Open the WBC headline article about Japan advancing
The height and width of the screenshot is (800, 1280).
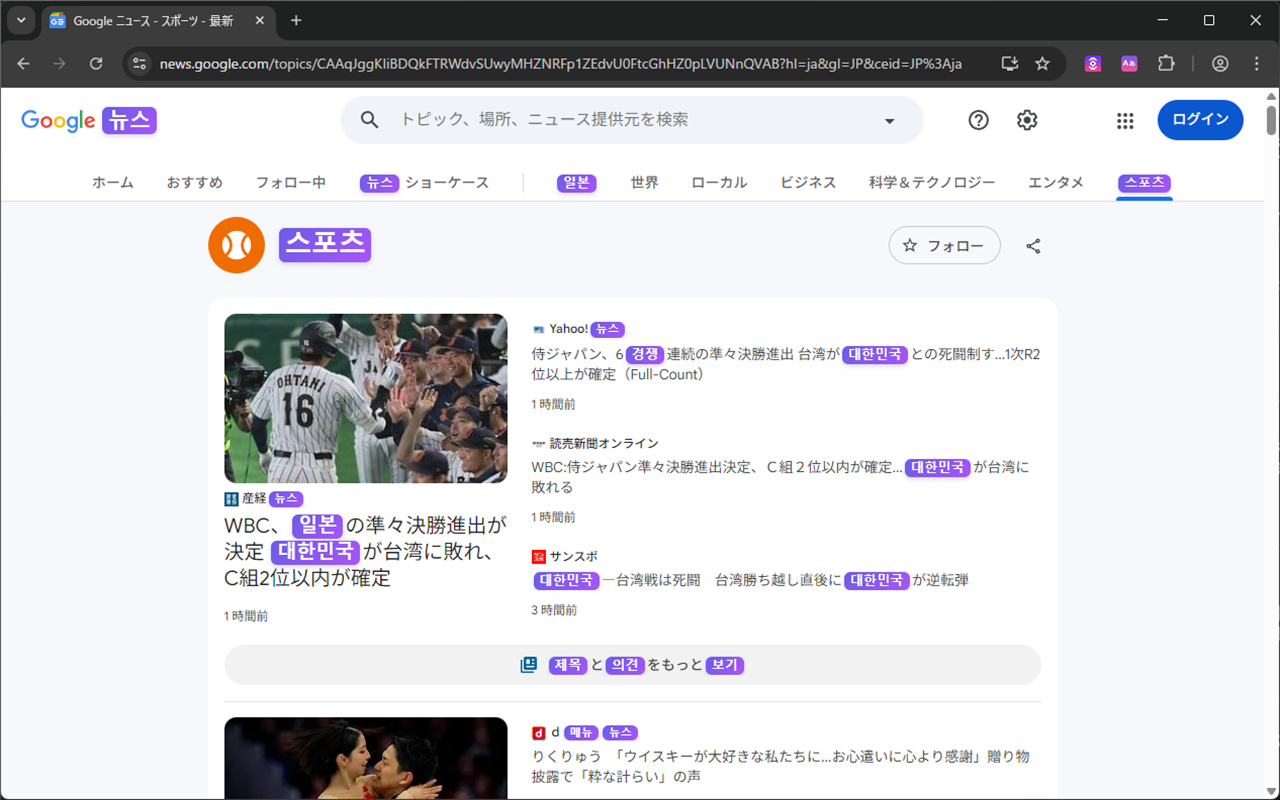[x=364, y=552]
